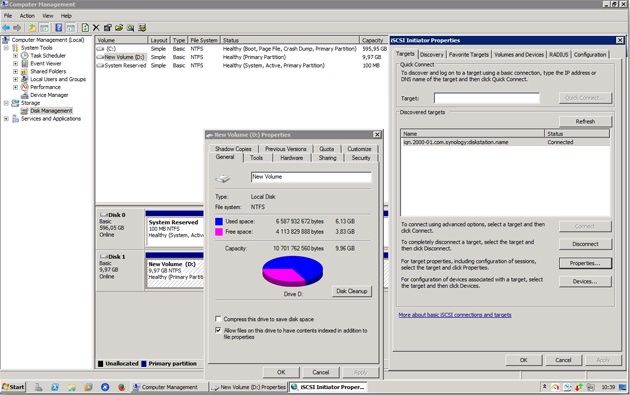Switch to the Discovery tab in iSCSI Initiator
Image resolution: width=630 pixels, height=395 pixels.
point(432,55)
